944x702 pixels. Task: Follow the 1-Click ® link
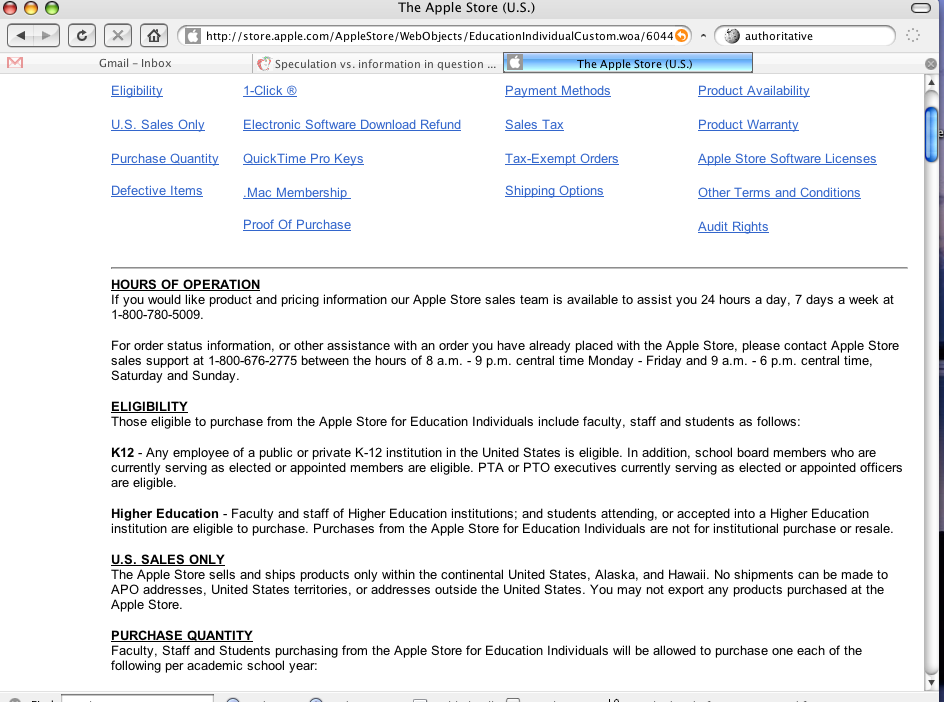(x=270, y=91)
